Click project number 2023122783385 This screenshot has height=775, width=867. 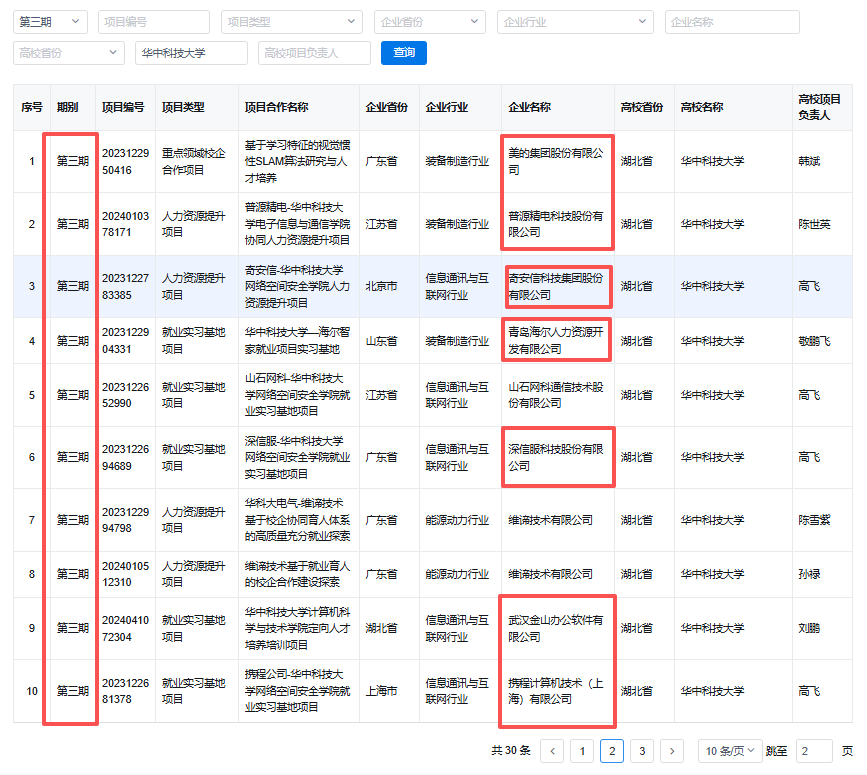click(126, 286)
